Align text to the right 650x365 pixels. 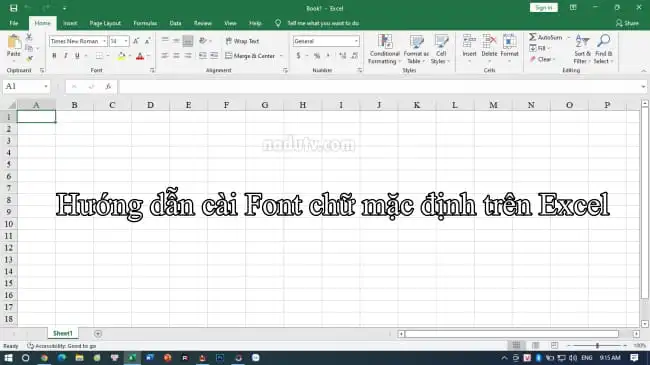coord(188,56)
